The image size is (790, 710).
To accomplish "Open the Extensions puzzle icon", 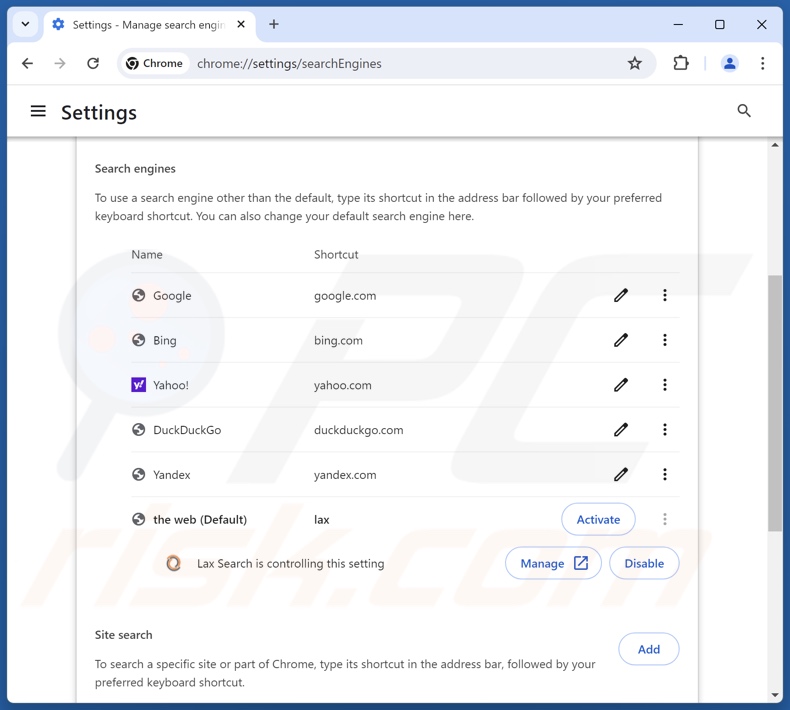I will pos(681,64).
